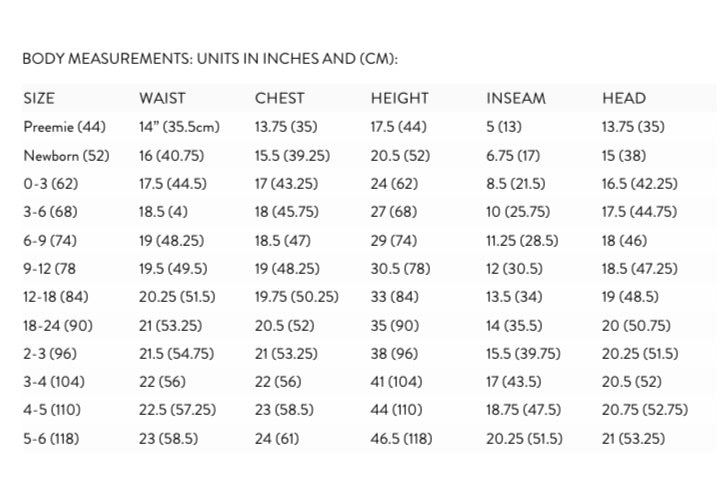
Task: Select head value 20.75 (52.75)
Action: [x=644, y=410]
